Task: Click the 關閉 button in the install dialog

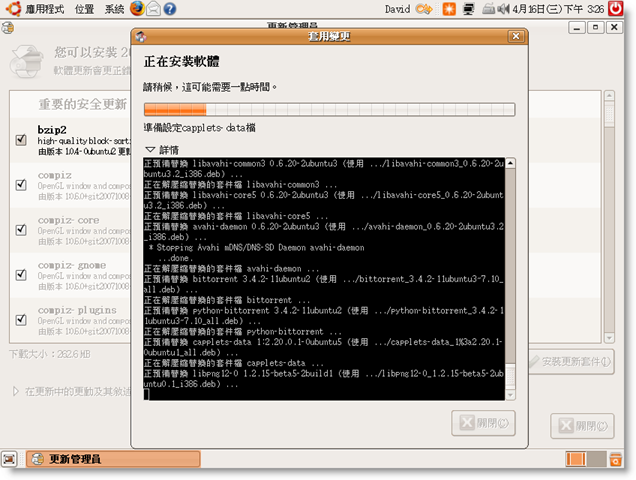Action: pos(483,423)
